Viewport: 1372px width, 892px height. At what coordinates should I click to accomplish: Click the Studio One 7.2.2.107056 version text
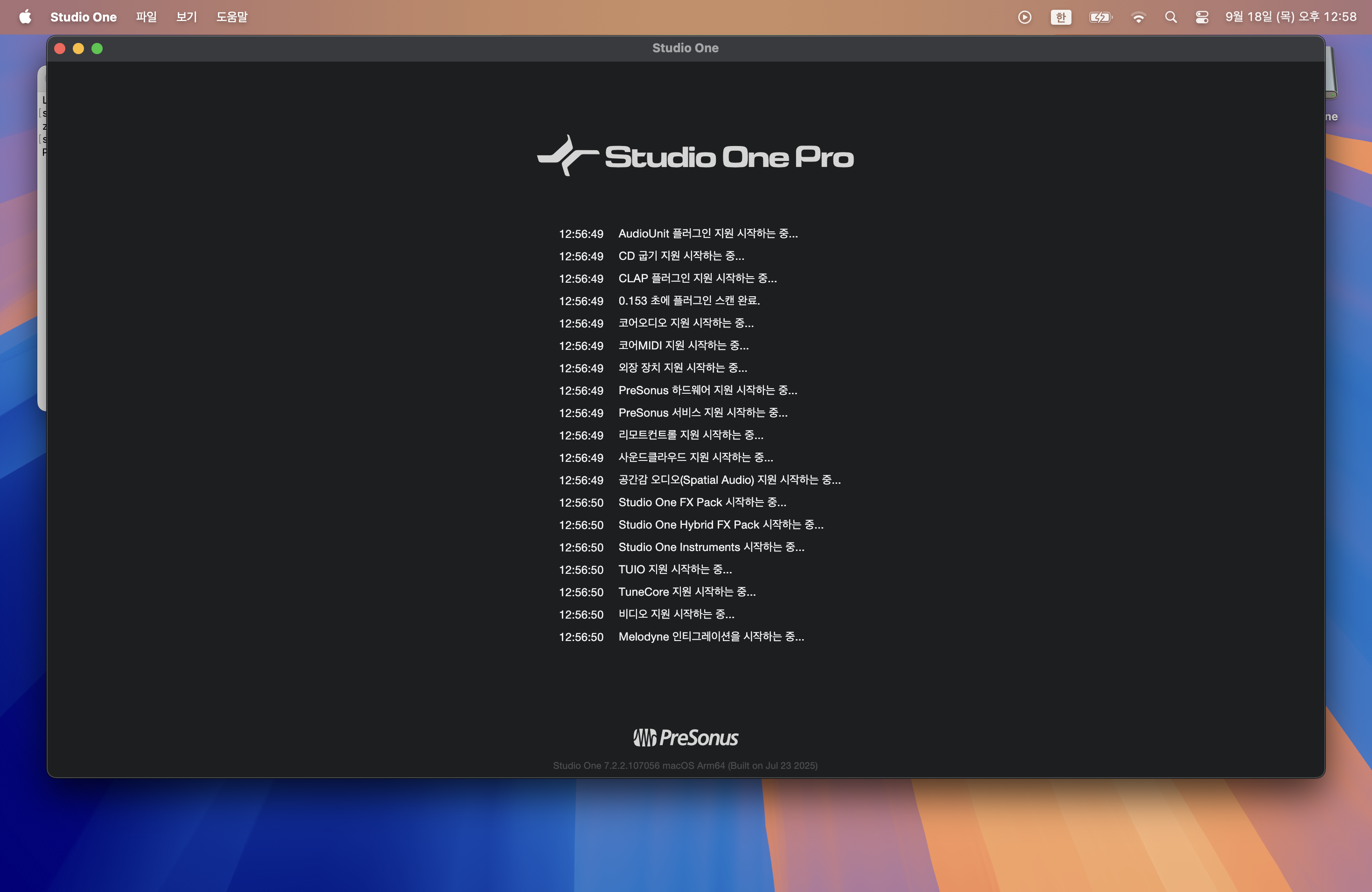point(685,766)
